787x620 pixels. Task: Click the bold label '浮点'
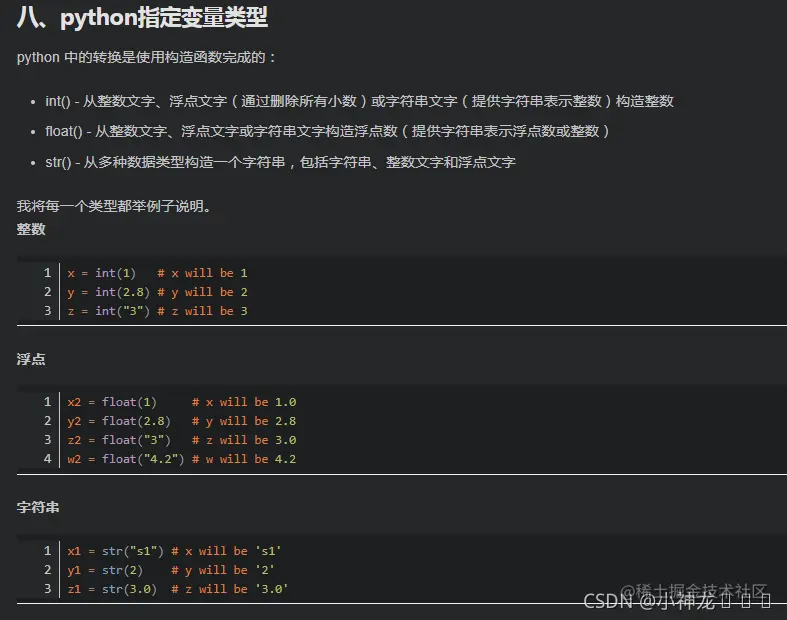pos(31,359)
